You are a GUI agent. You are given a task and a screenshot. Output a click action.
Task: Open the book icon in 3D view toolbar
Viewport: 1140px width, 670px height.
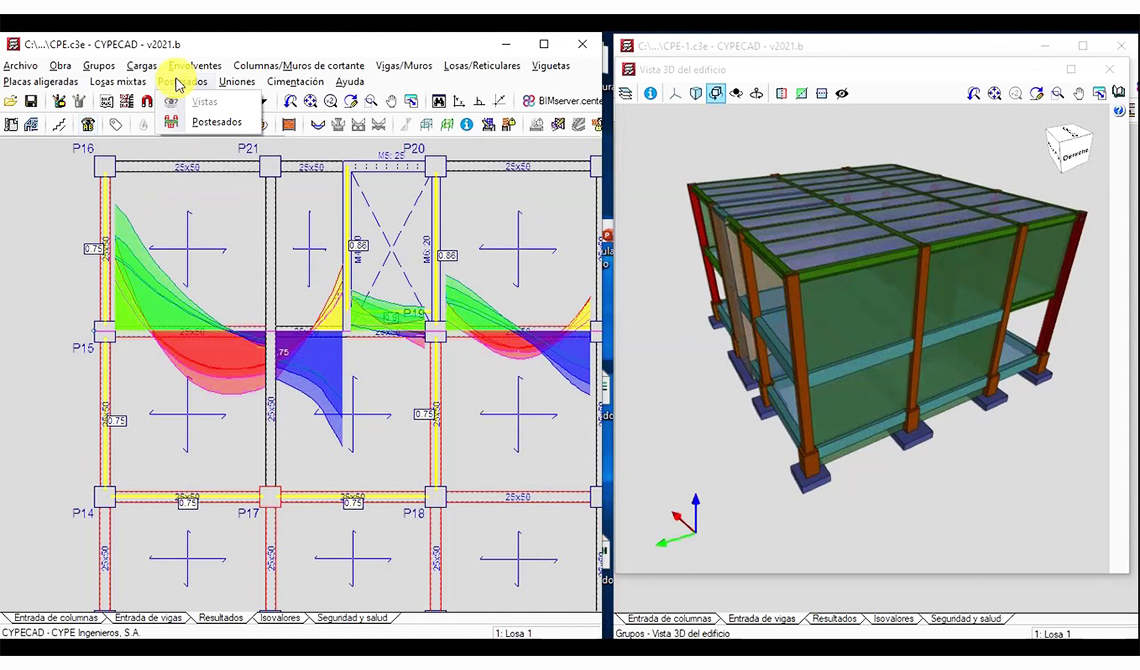coord(1119,92)
